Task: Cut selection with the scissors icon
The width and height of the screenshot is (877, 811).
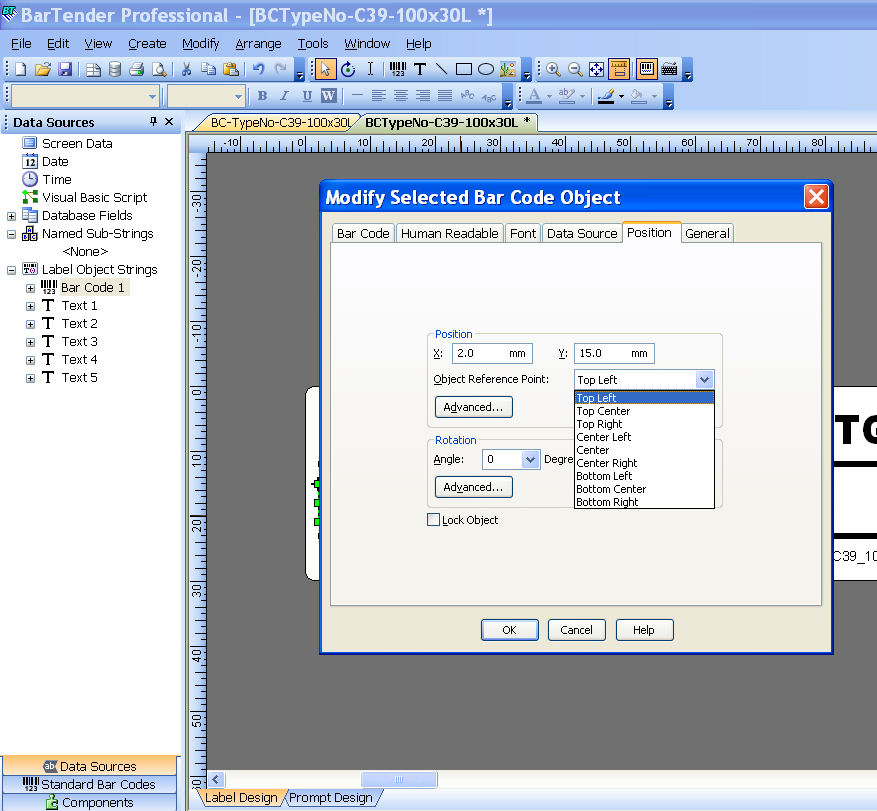Action: [186, 69]
